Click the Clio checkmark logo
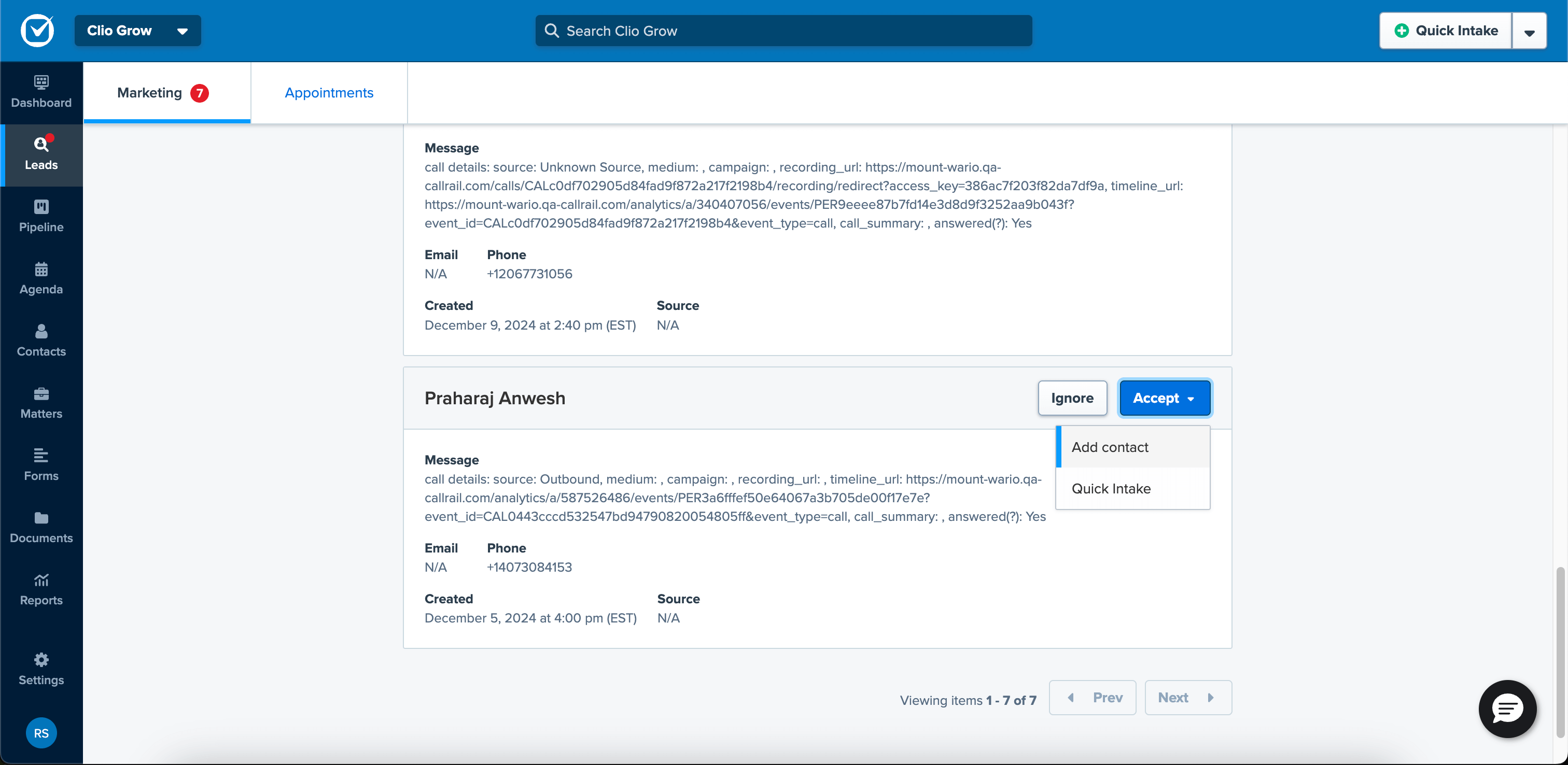 tap(37, 31)
